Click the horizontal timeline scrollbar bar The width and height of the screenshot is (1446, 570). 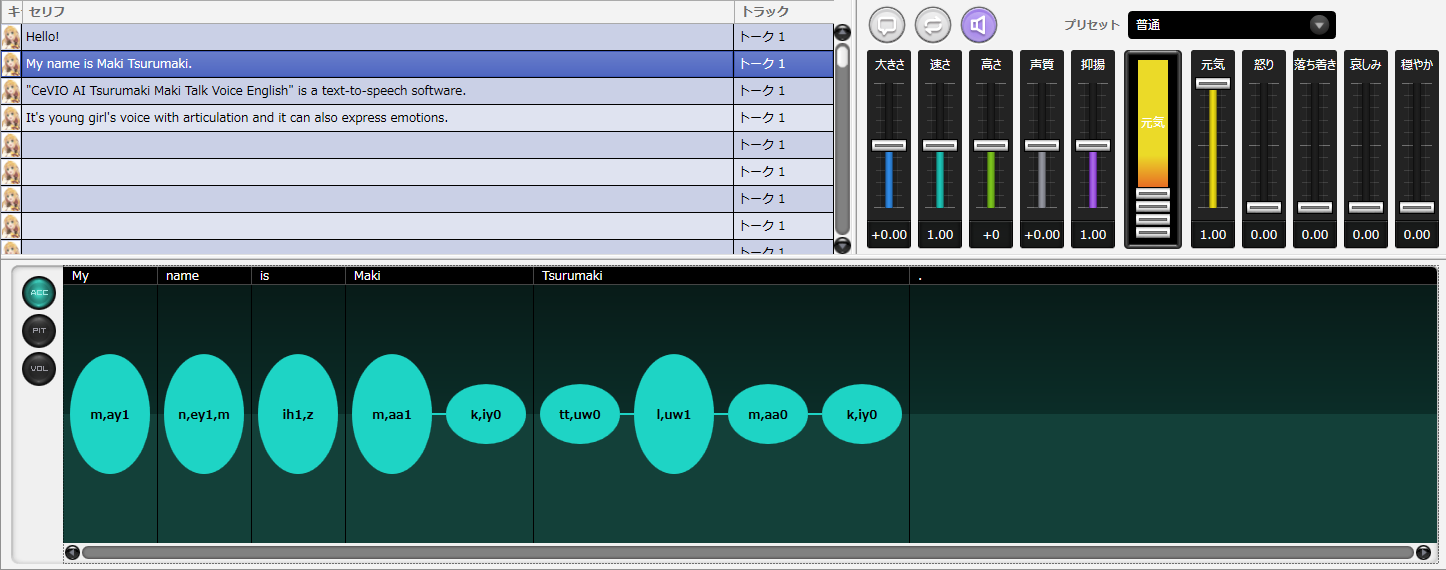748,552
